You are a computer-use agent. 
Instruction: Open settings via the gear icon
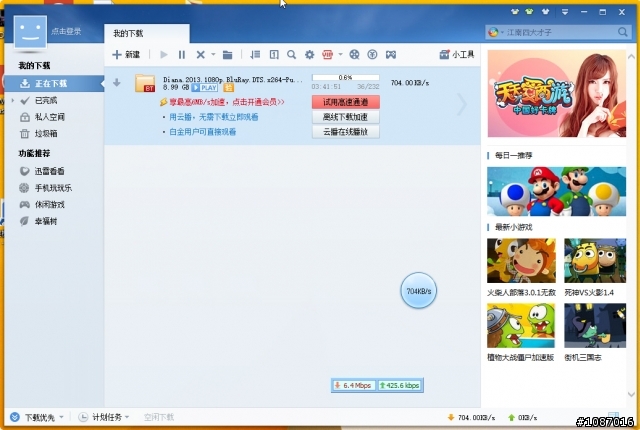(310, 54)
